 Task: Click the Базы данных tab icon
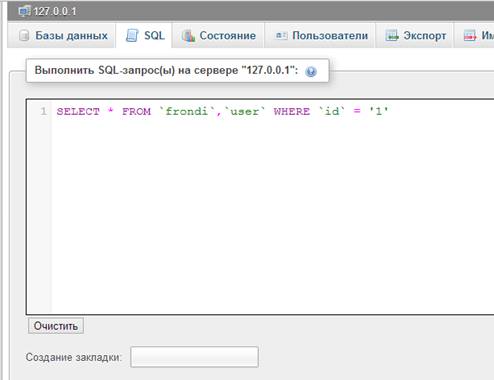[24, 35]
